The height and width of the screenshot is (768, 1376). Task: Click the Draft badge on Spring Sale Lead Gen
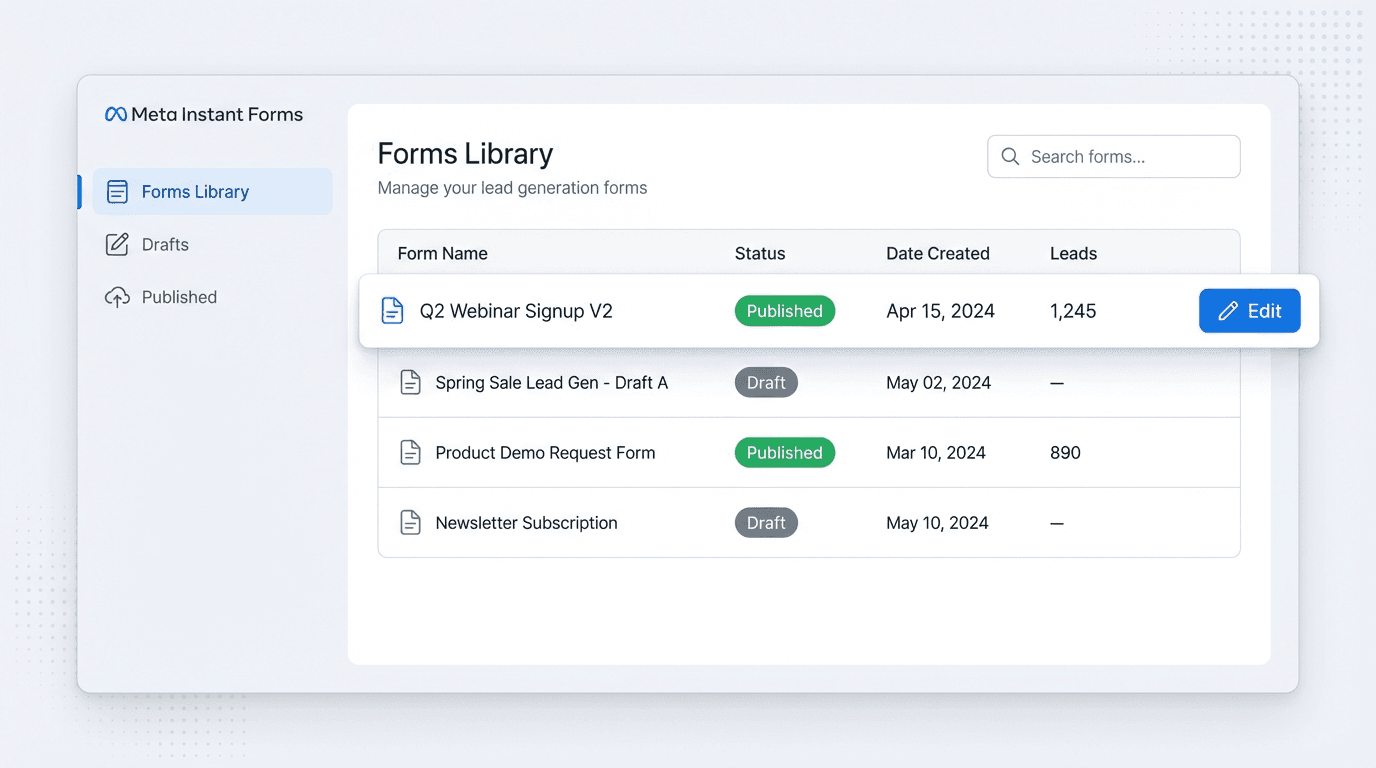click(x=766, y=382)
